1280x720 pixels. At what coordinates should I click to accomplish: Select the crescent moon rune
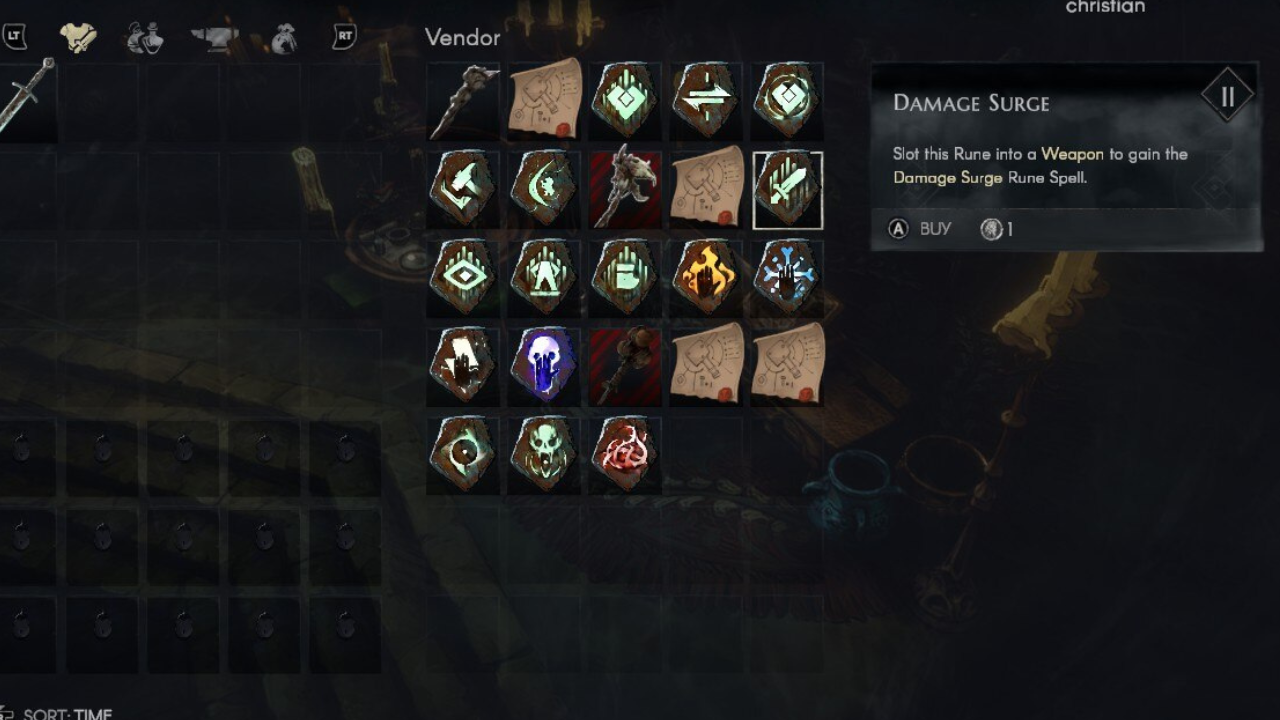click(544, 190)
